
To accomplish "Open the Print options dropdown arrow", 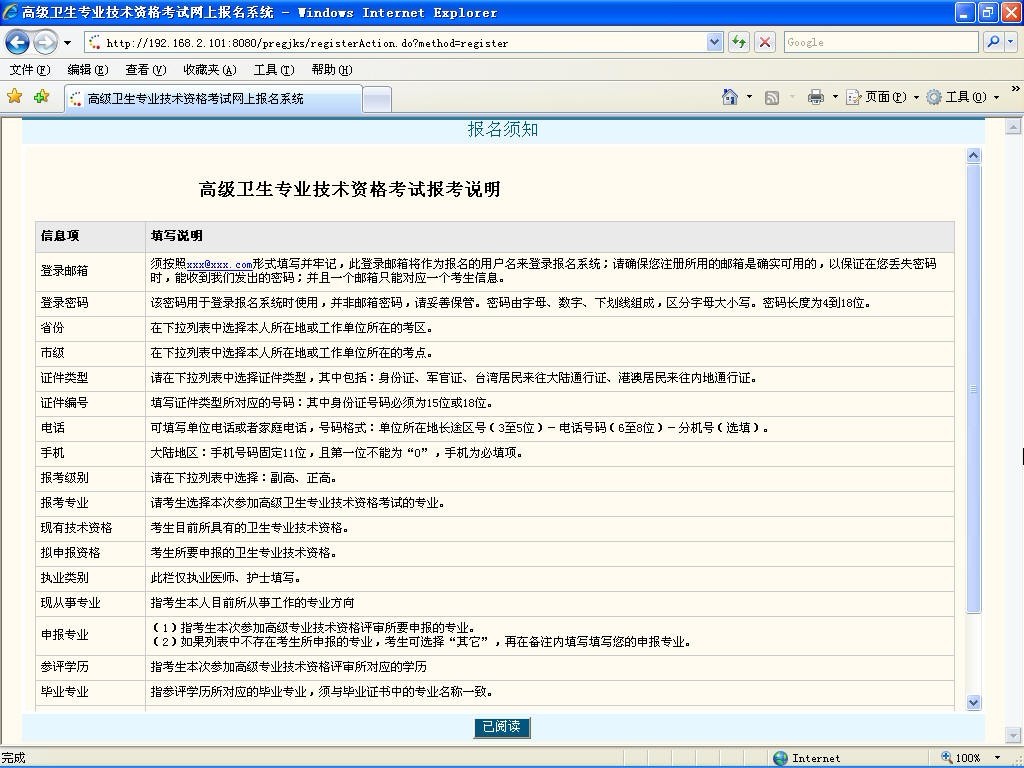I will 835,97.
